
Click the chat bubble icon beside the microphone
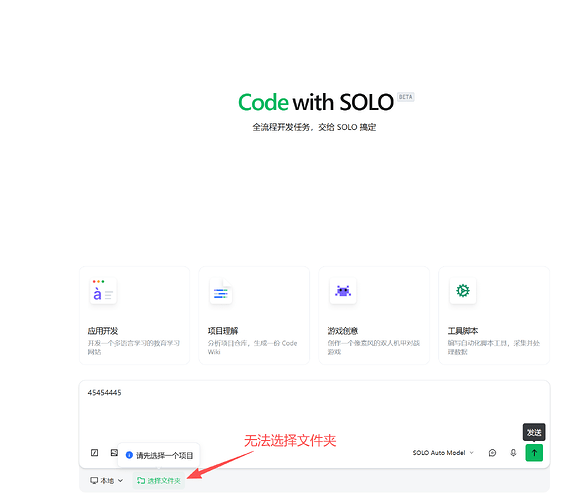pyautogui.click(x=492, y=452)
